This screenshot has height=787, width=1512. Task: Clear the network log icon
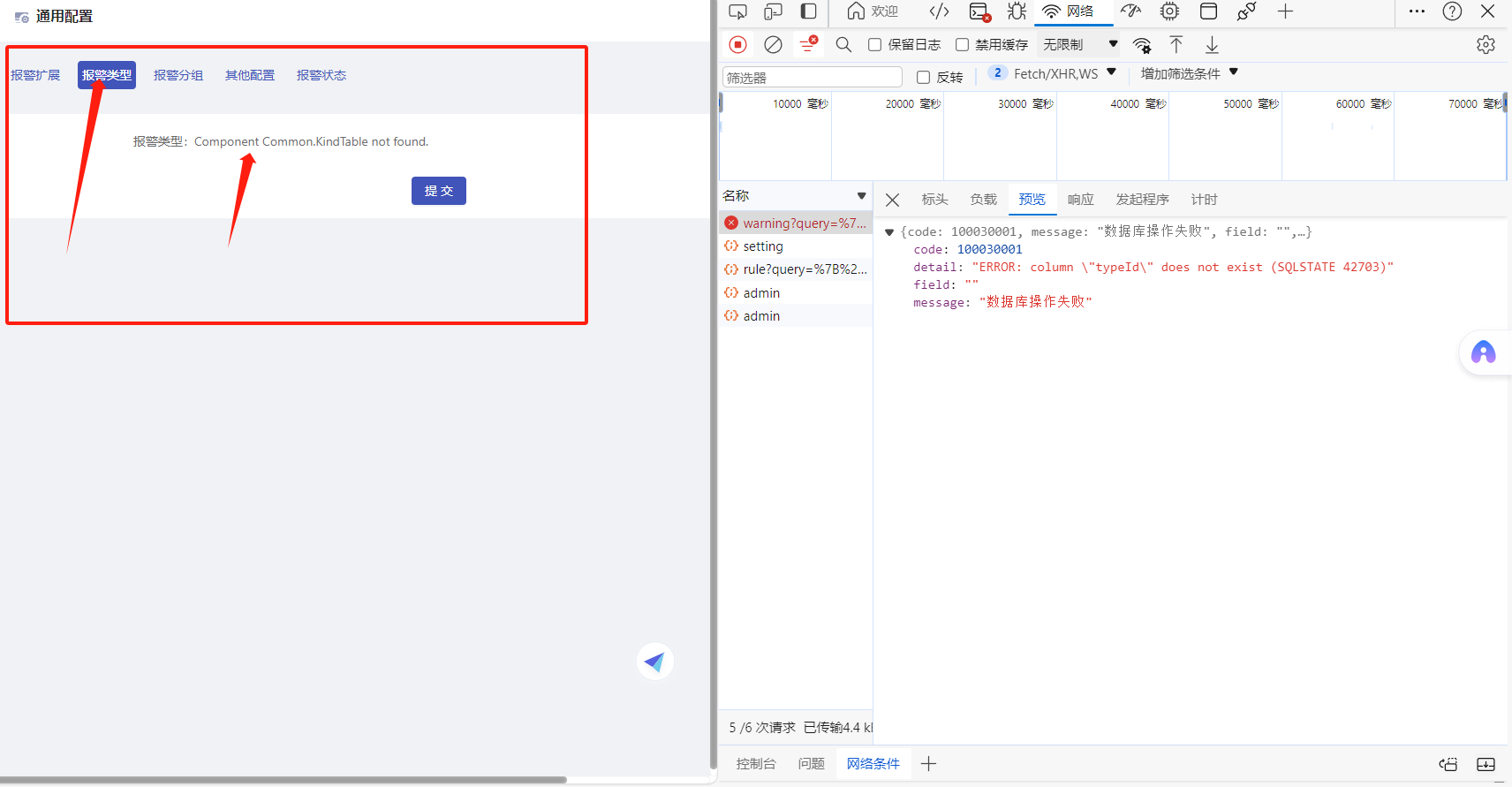tap(773, 44)
